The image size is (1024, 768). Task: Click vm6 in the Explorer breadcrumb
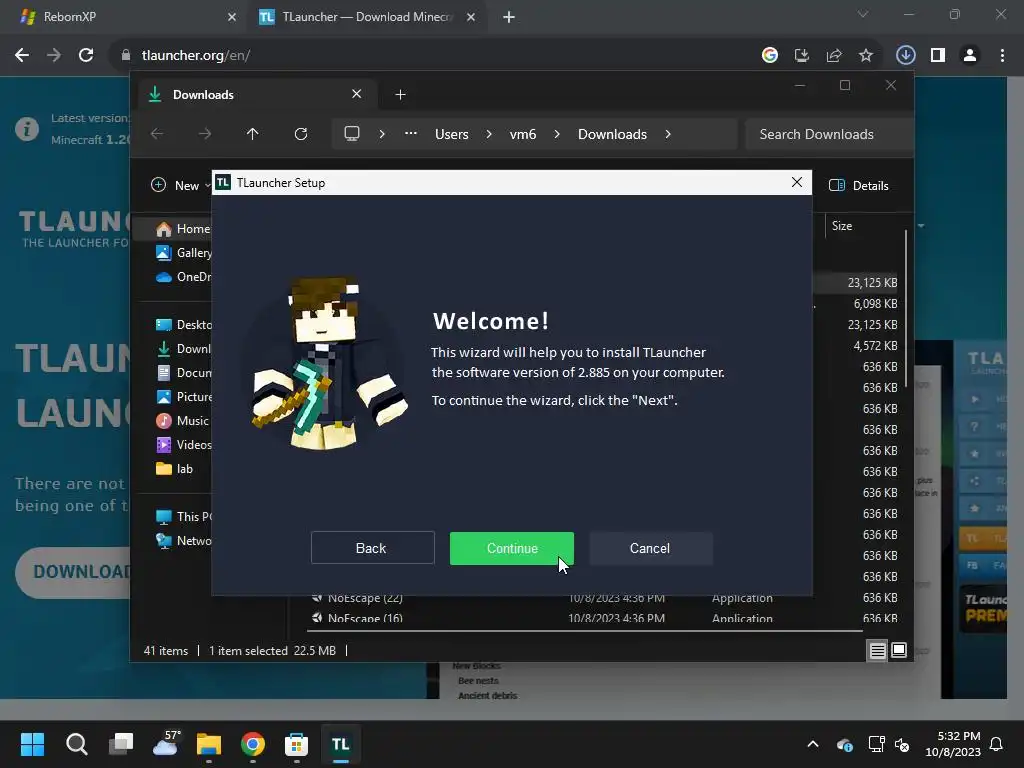pyautogui.click(x=523, y=134)
